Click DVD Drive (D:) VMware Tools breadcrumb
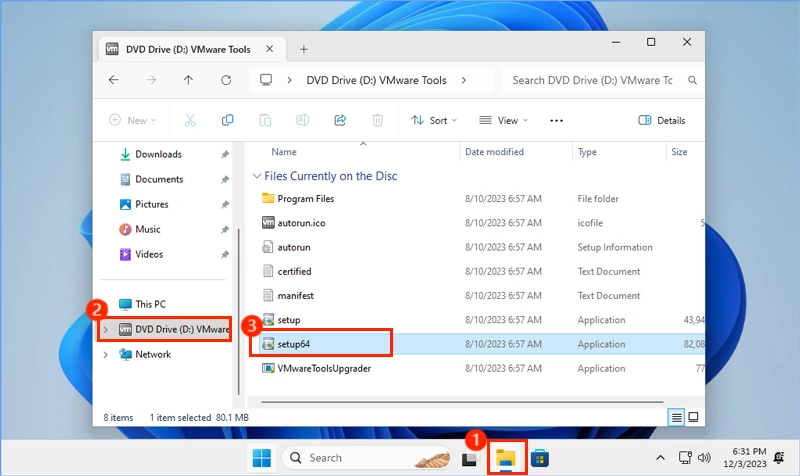Screen dimensions: 800x476 pos(376,80)
